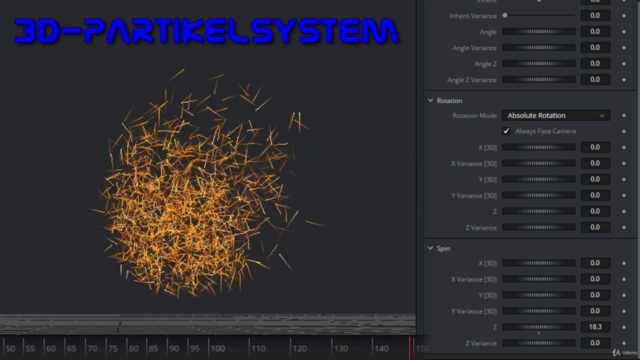Click the Angle Variance thumbwheel

[x=539, y=48]
